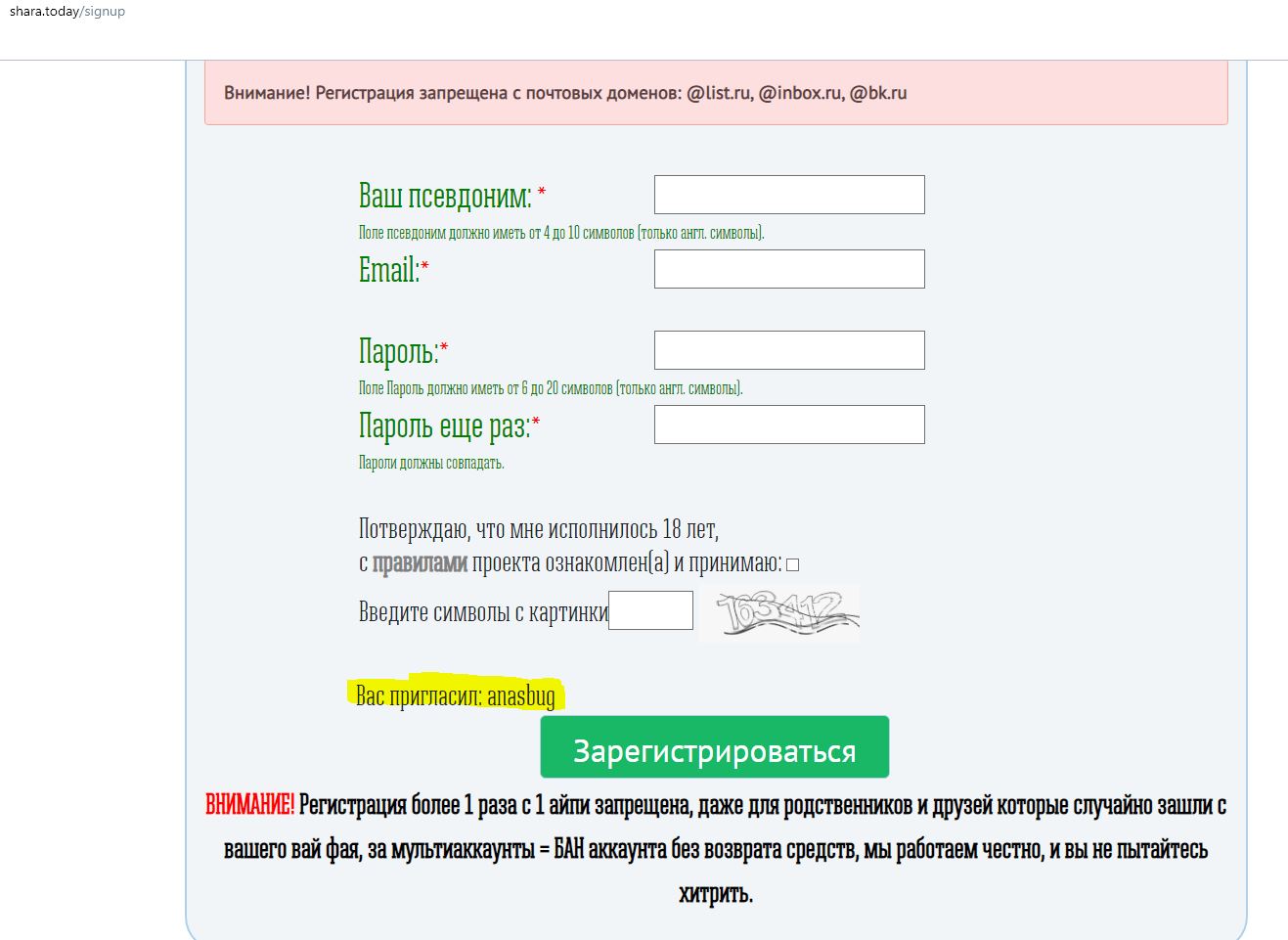Click the 'Ваш псевдоним:' label
This screenshot has height=940, width=1288.
pos(445,196)
